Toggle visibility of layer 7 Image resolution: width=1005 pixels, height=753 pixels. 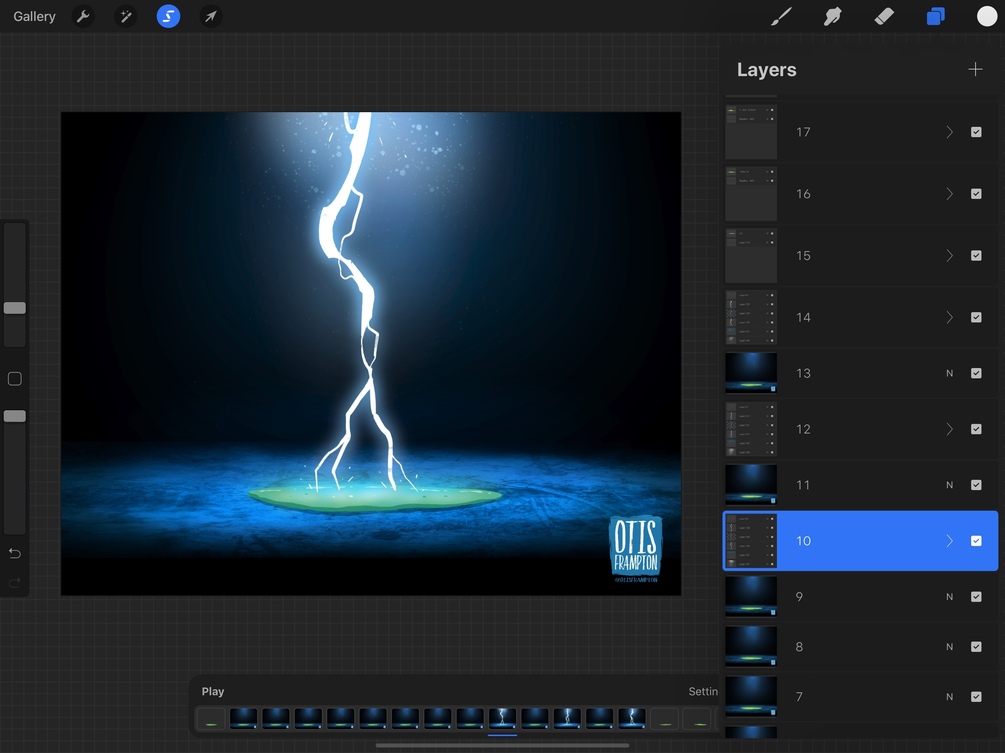[976, 697]
